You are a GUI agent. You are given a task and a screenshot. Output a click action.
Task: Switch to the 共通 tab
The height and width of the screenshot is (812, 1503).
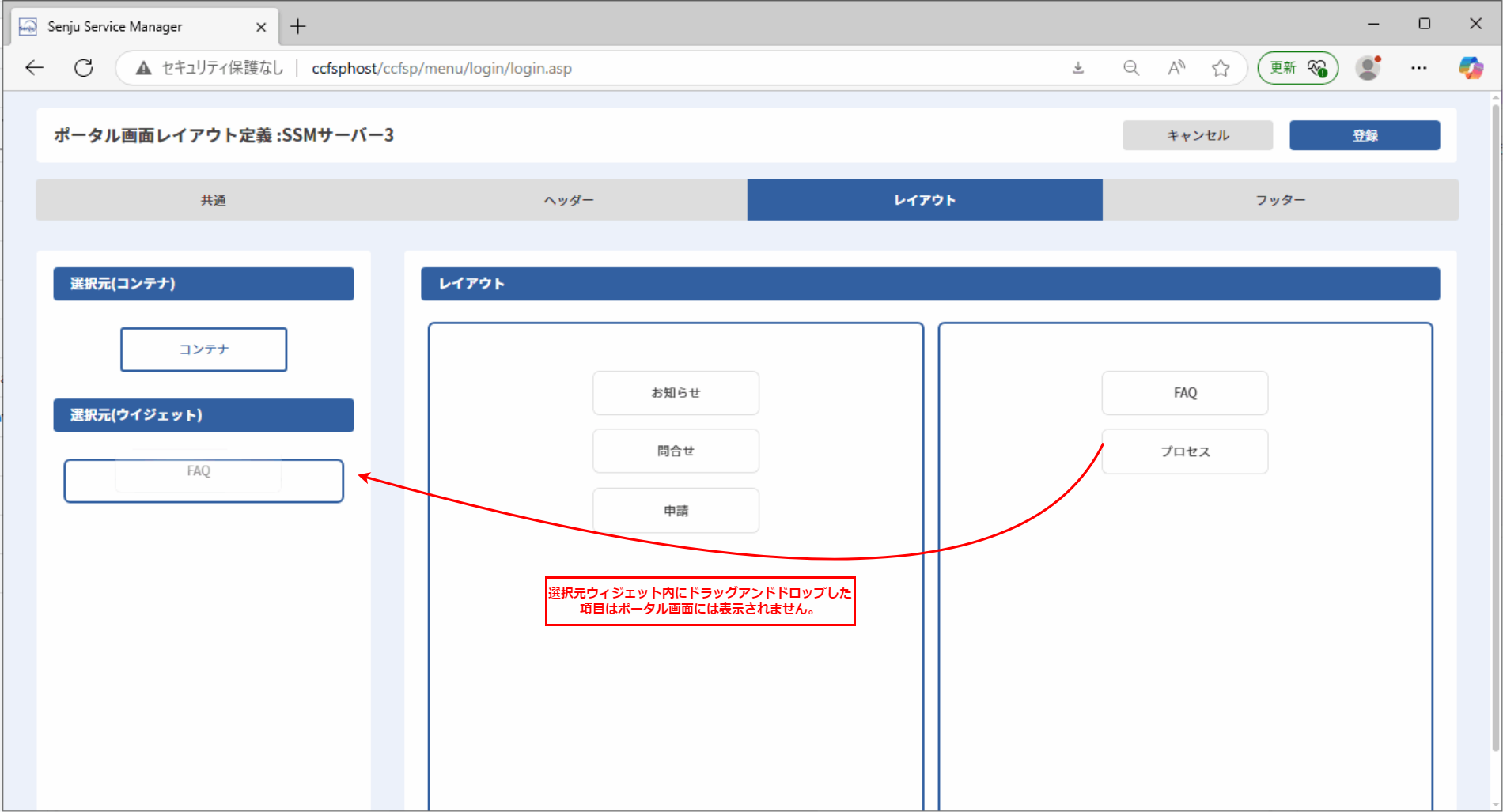click(x=214, y=200)
